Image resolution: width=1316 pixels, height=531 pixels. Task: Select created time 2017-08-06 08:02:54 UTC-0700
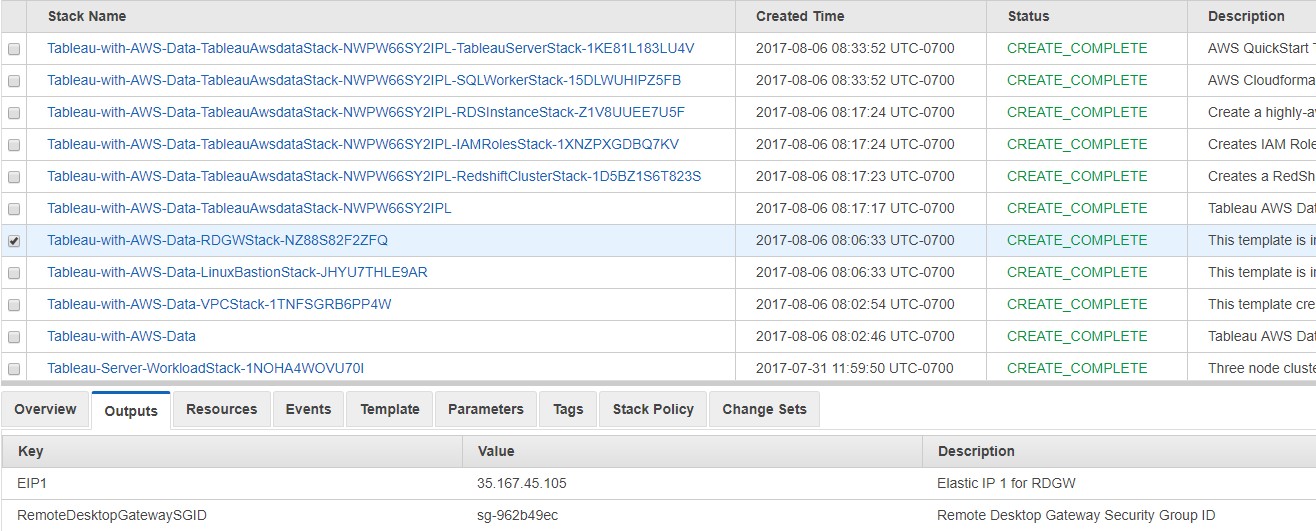[855, 304]
